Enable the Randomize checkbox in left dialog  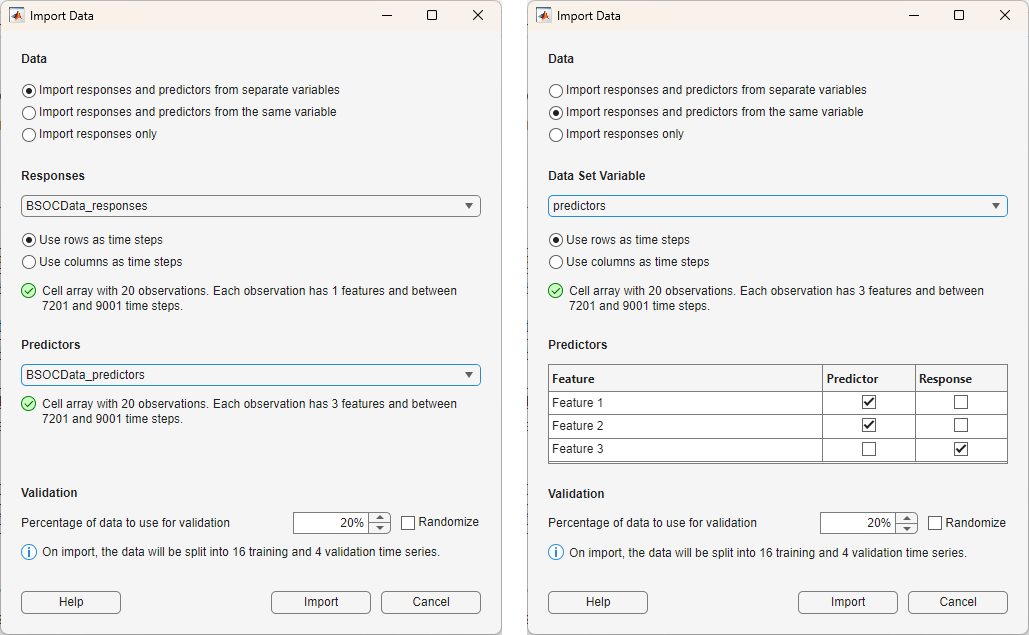click(x=408, y=522)
